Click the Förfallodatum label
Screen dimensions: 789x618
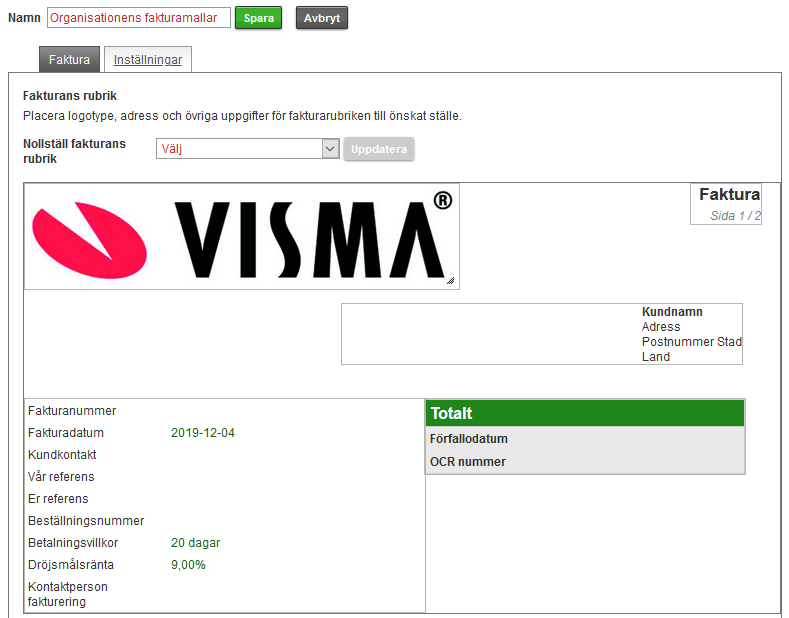[x=468, y=439]
